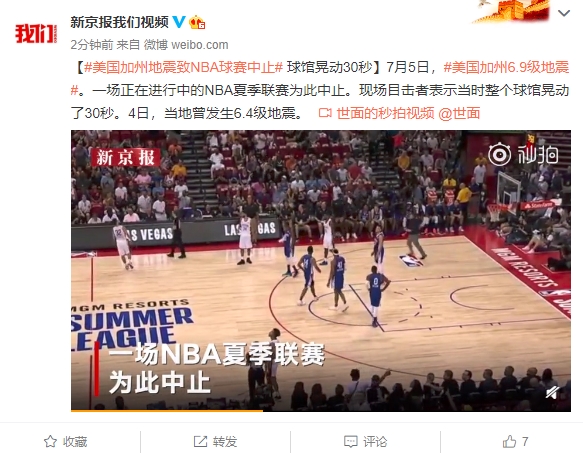
Task: Open the 2分钟前 timestamp link
Action: [91, 45]
